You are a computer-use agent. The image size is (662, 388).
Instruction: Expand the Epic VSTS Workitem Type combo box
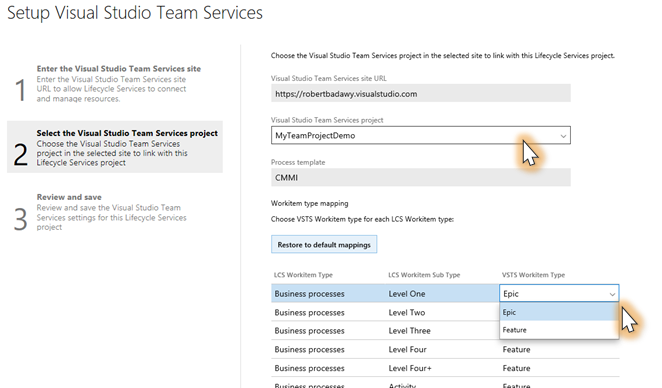(x=559, y=293)
